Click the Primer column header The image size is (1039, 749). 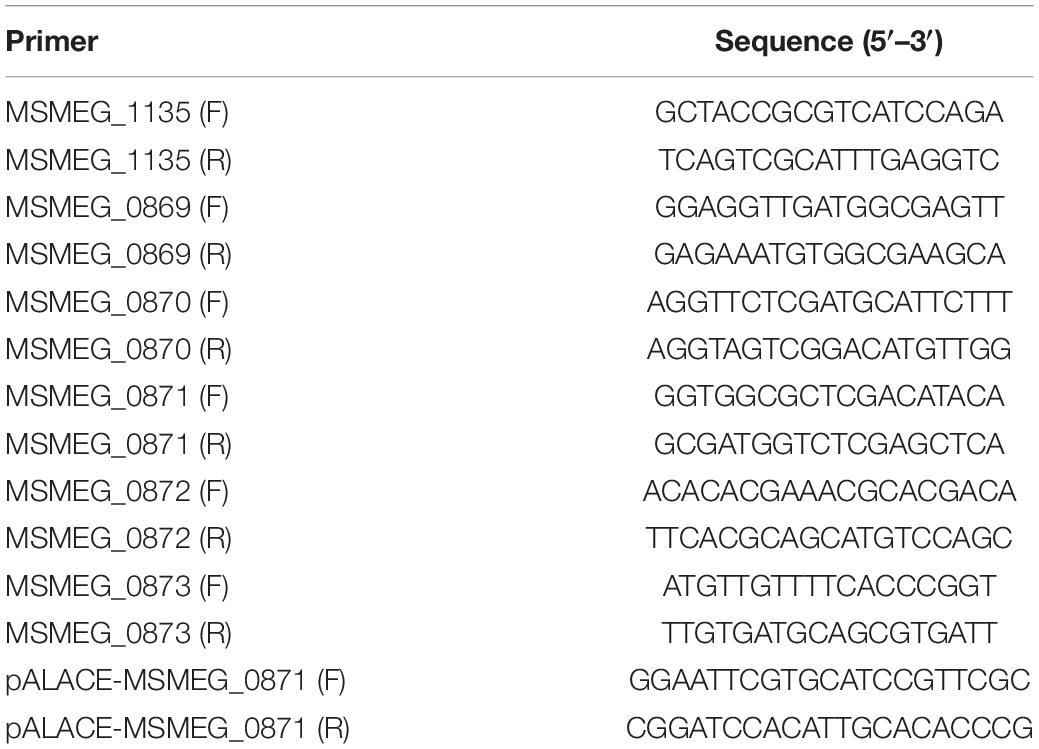52,41
